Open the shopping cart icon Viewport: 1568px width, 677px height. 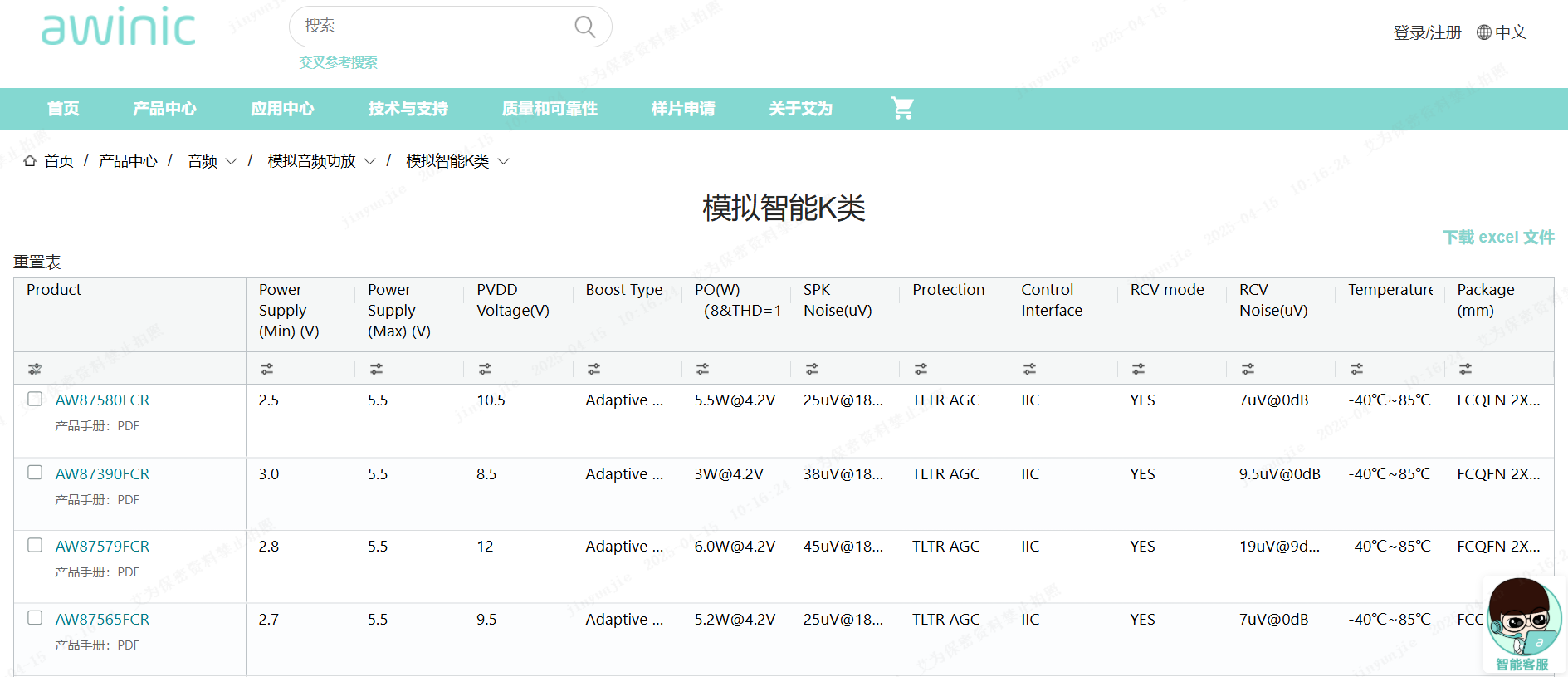902,108
